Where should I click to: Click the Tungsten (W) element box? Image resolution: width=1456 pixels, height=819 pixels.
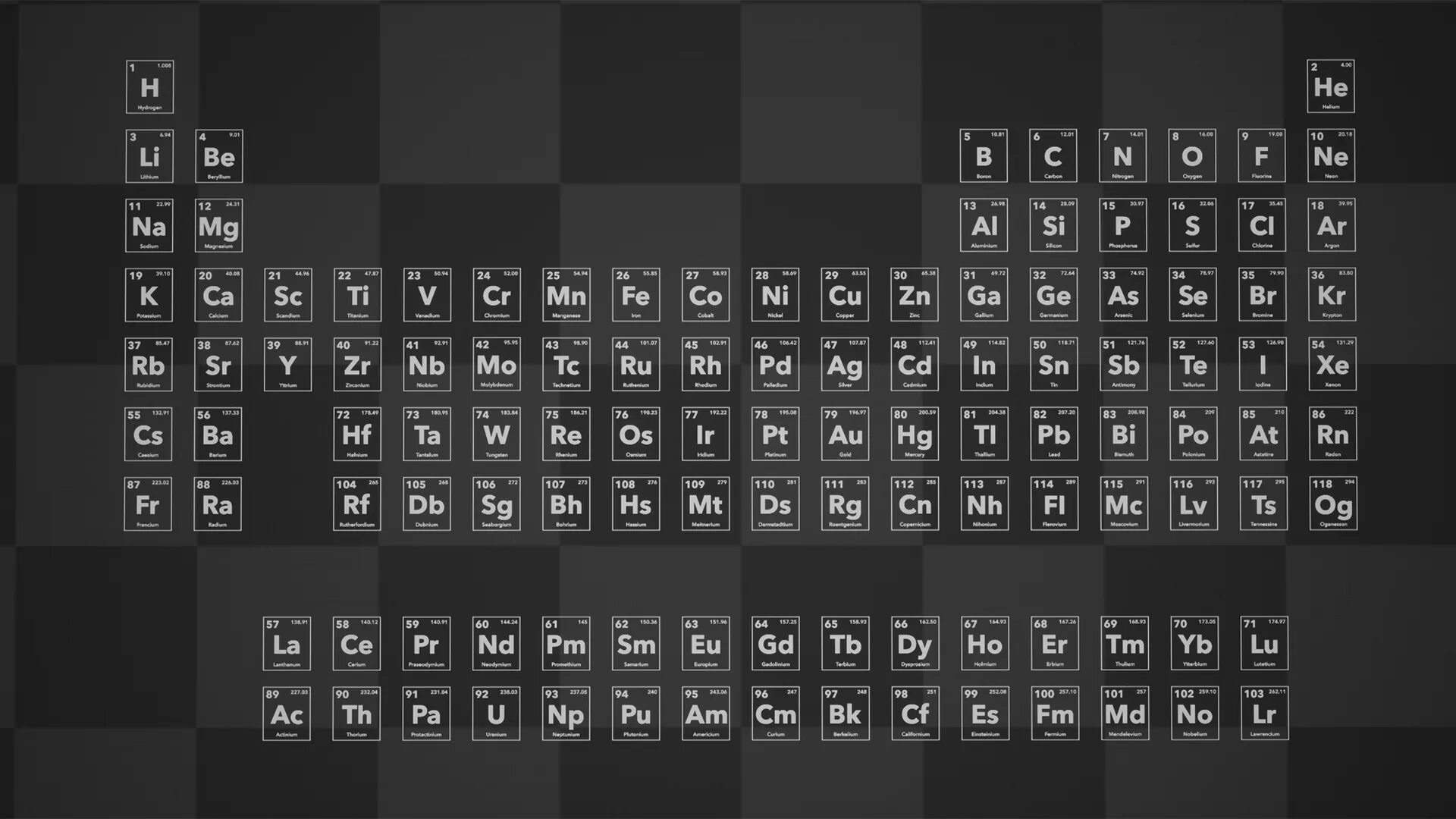(496, 435)
